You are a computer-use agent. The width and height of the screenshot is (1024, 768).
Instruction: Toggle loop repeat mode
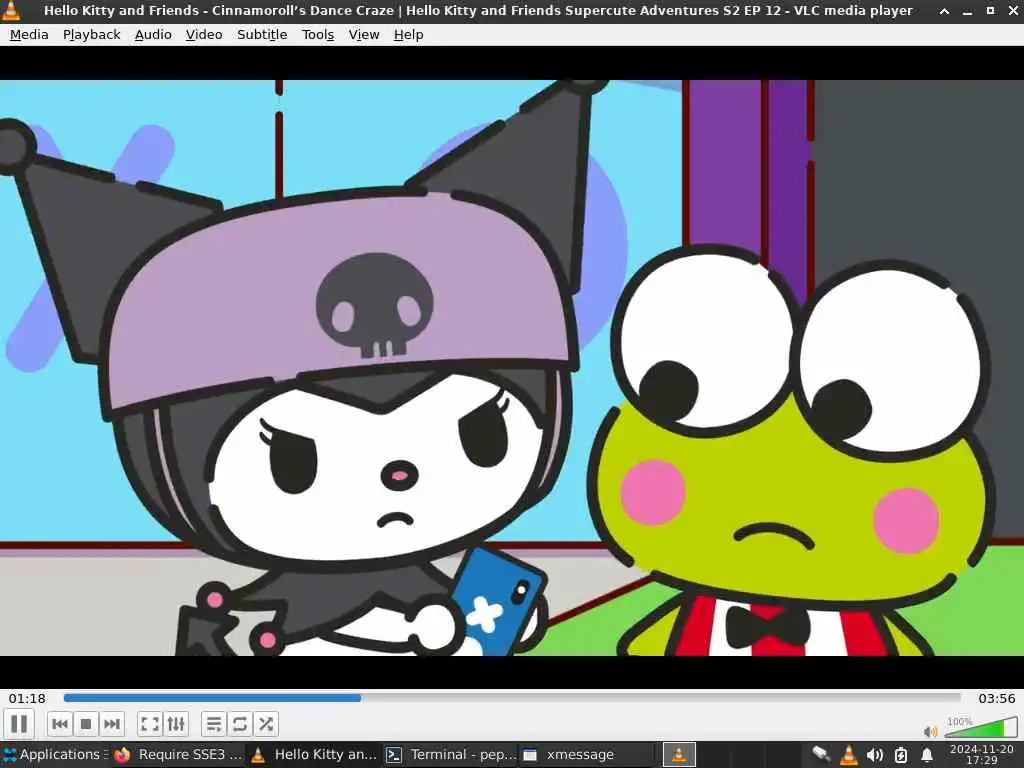(240, 724)
